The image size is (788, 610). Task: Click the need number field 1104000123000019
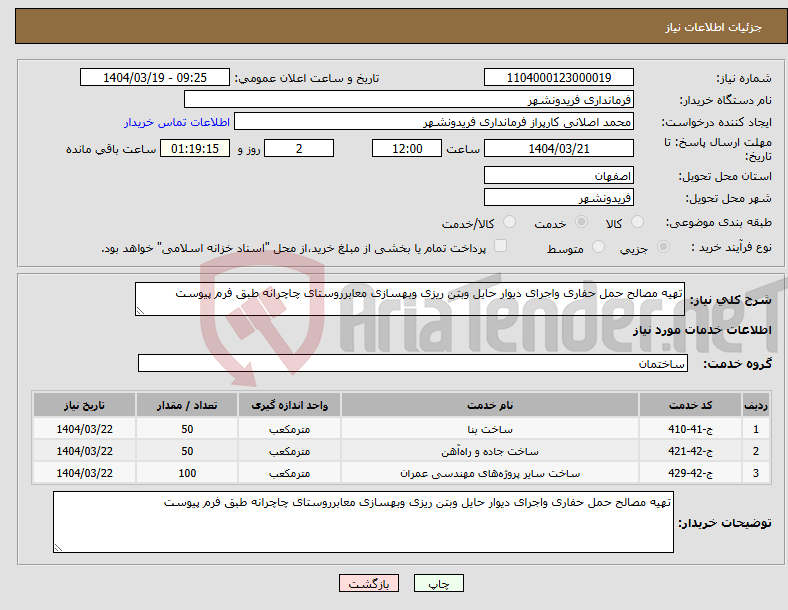click(x=559, y=77)
